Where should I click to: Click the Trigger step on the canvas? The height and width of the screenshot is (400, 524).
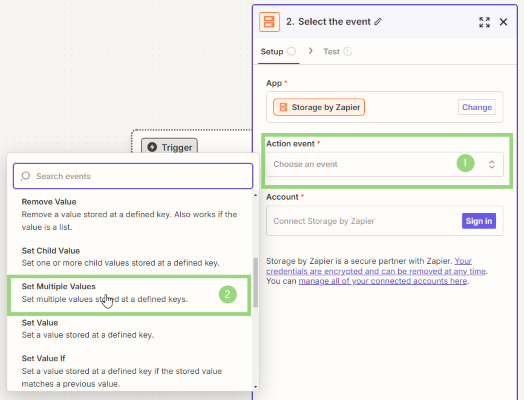(169, 146)
